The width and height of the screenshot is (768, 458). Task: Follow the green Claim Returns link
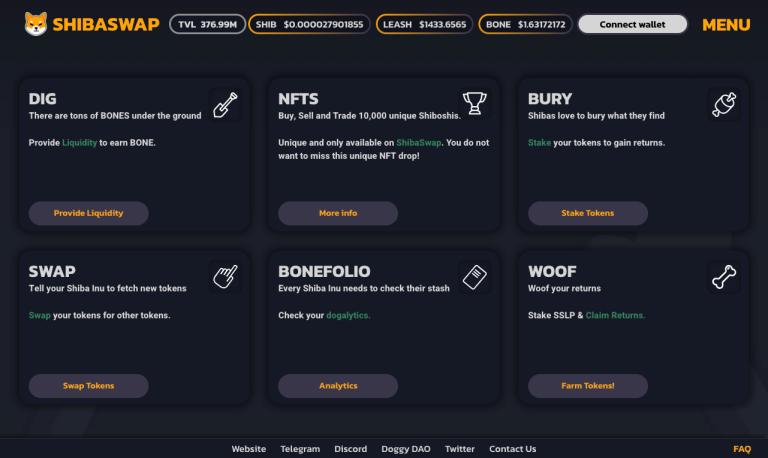pos(615,315)
